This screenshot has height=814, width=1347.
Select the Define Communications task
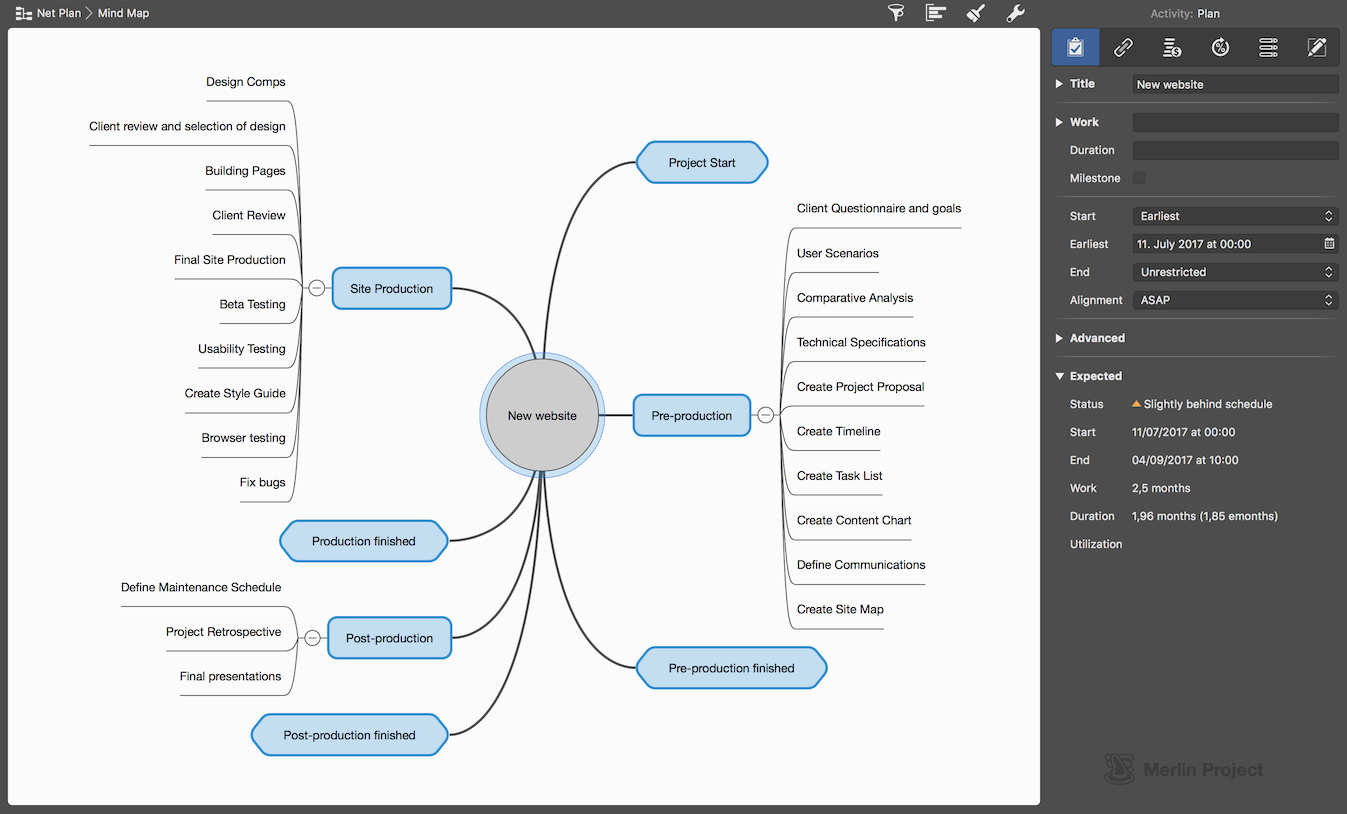point(861,565)
